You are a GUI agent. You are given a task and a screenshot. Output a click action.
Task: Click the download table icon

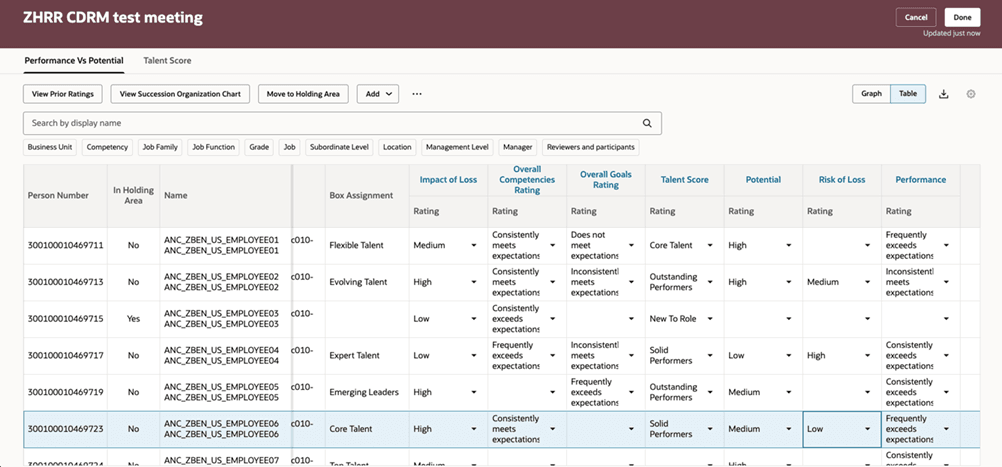coord(943,94)
